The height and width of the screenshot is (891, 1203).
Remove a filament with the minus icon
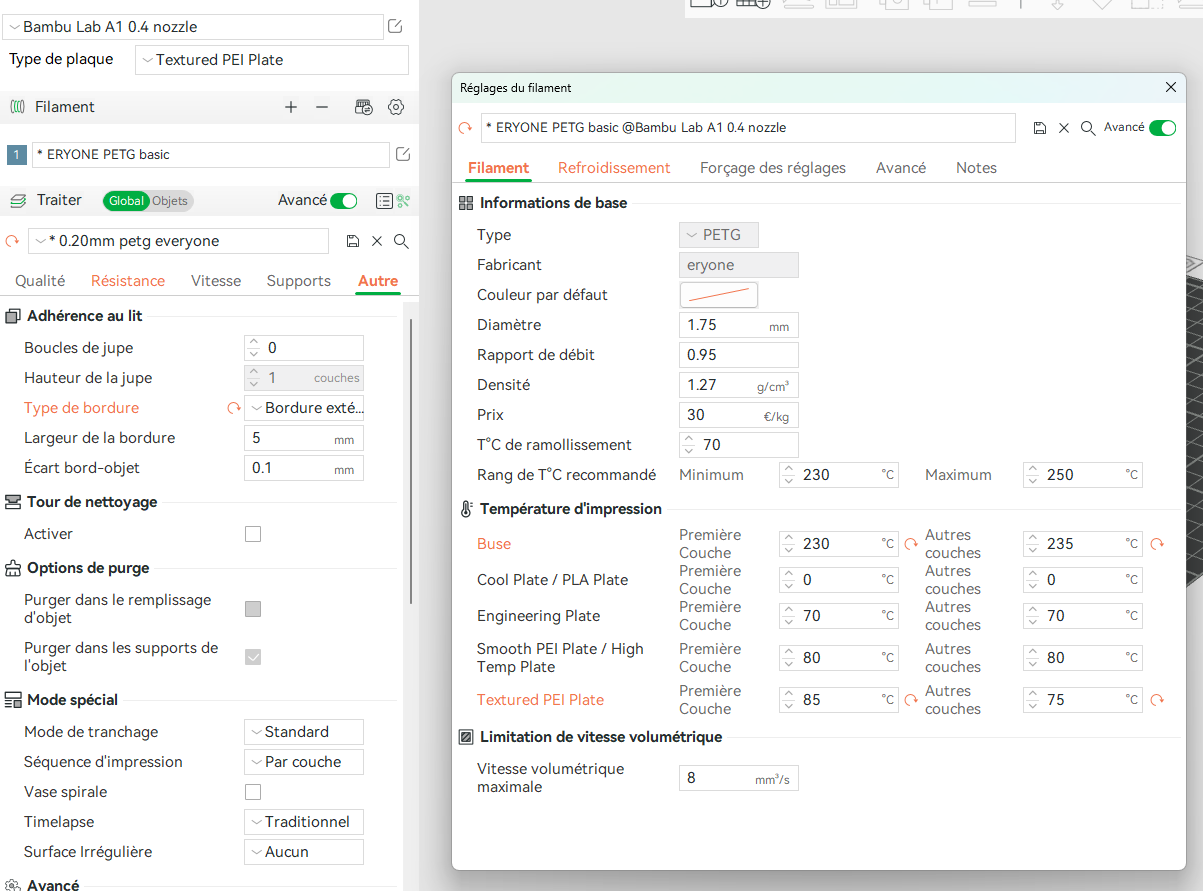(x=322, y=107)
